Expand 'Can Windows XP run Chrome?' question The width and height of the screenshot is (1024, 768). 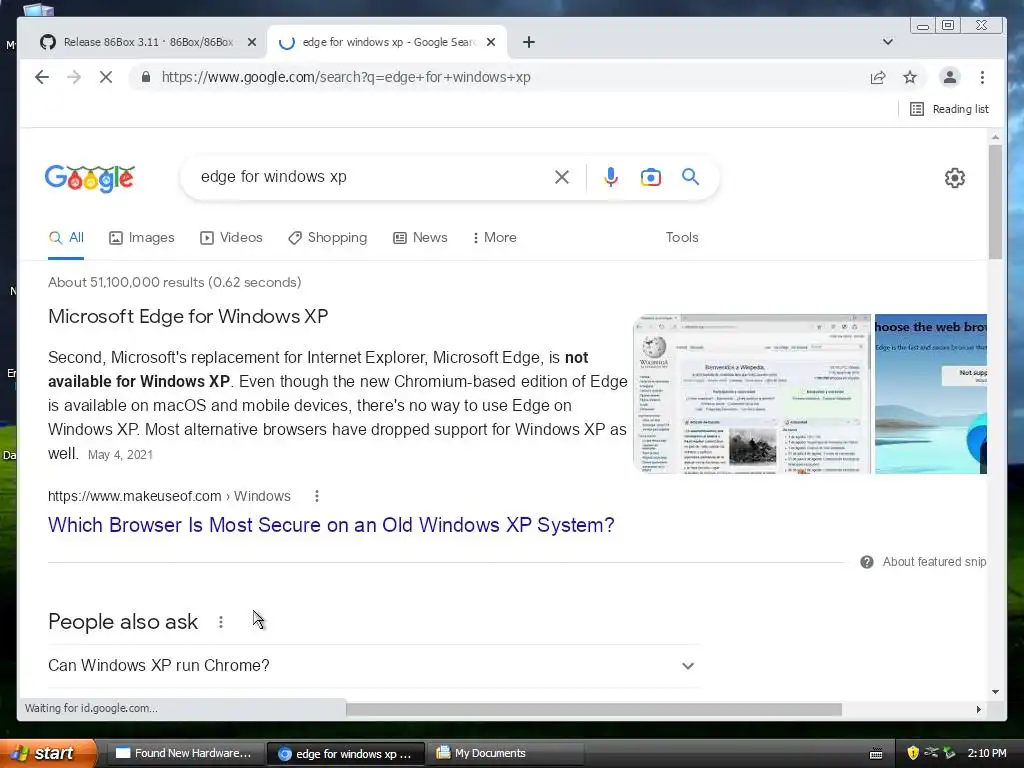tap(374, 665)
